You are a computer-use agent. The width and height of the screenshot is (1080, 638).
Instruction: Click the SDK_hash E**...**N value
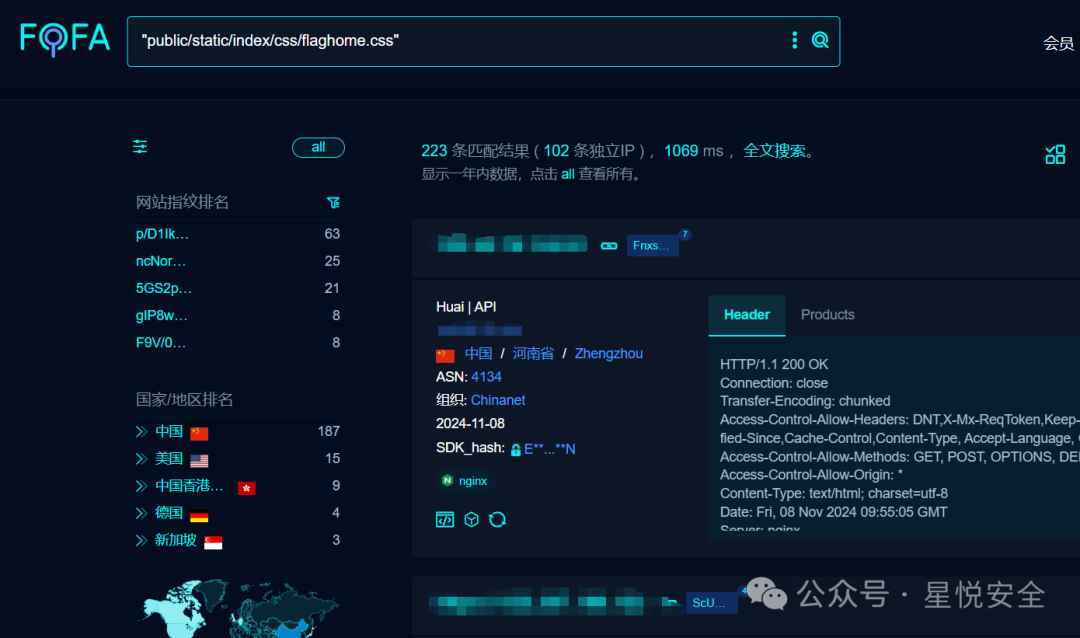[550, 449]
